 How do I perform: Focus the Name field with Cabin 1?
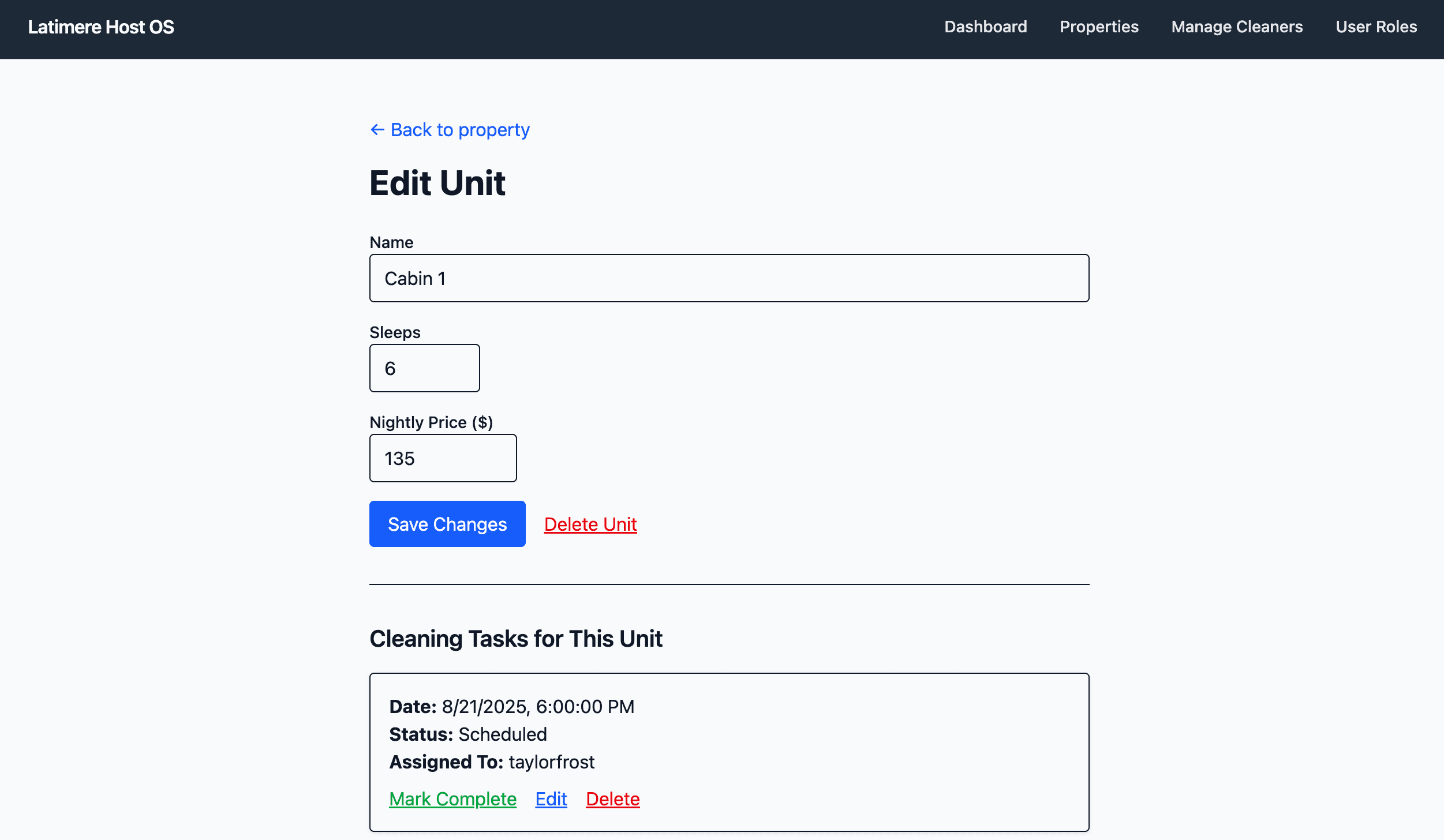tap(729, 278)
